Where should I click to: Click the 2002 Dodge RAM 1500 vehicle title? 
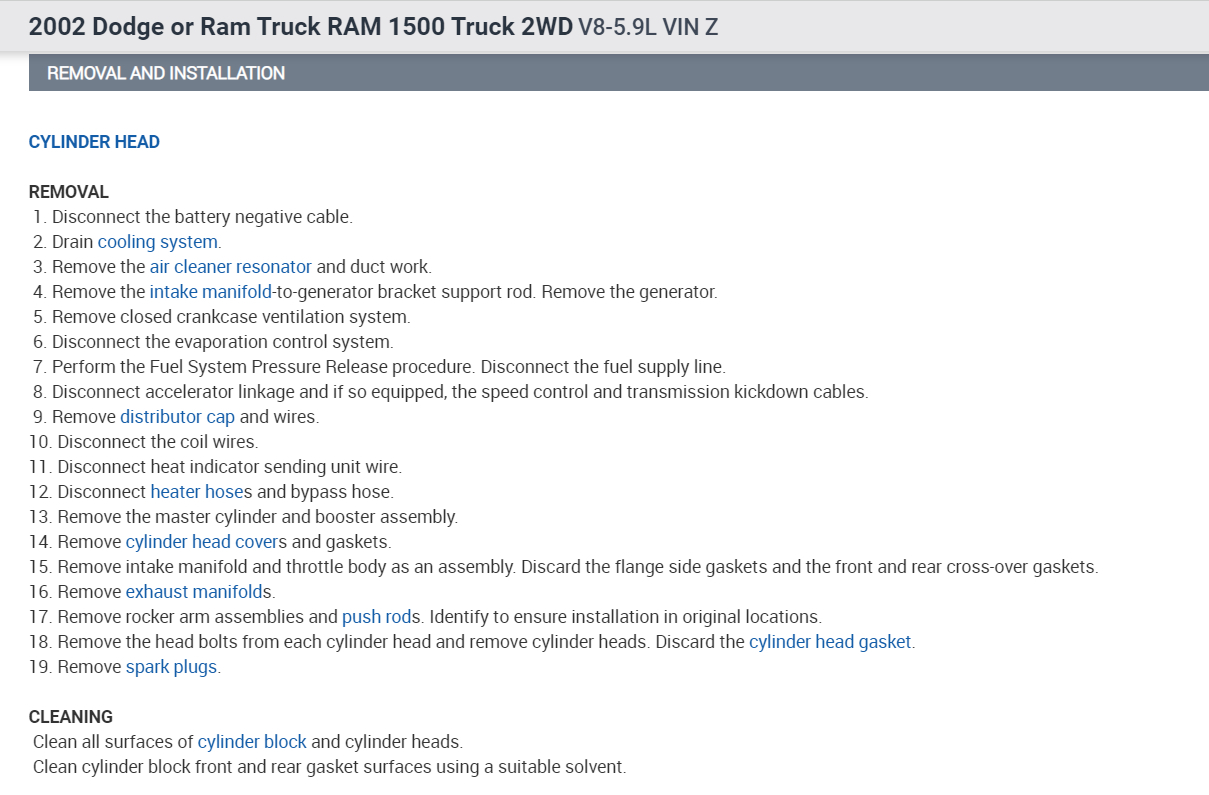click(x=300, y=27)
